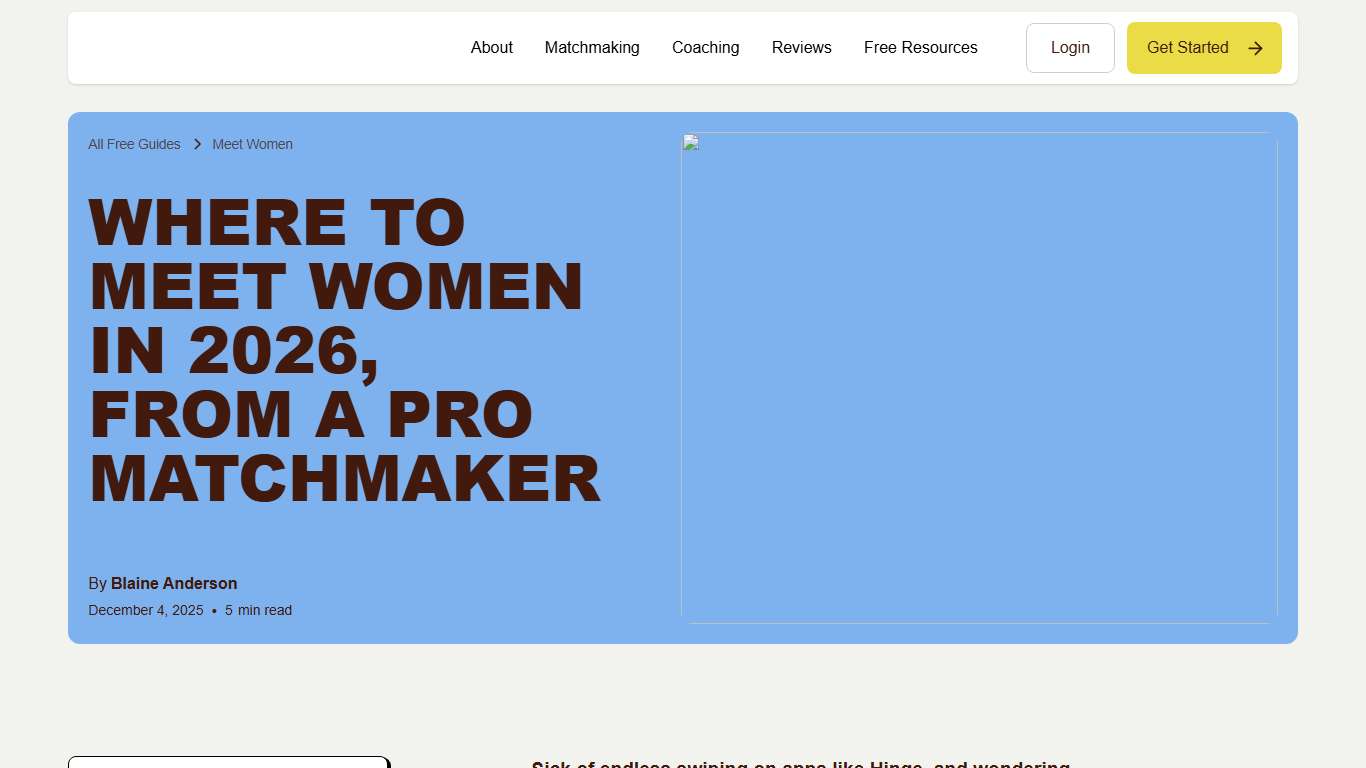Click the rounded card below the article header
1366x768 pixels.
click(x=228, y=764)
